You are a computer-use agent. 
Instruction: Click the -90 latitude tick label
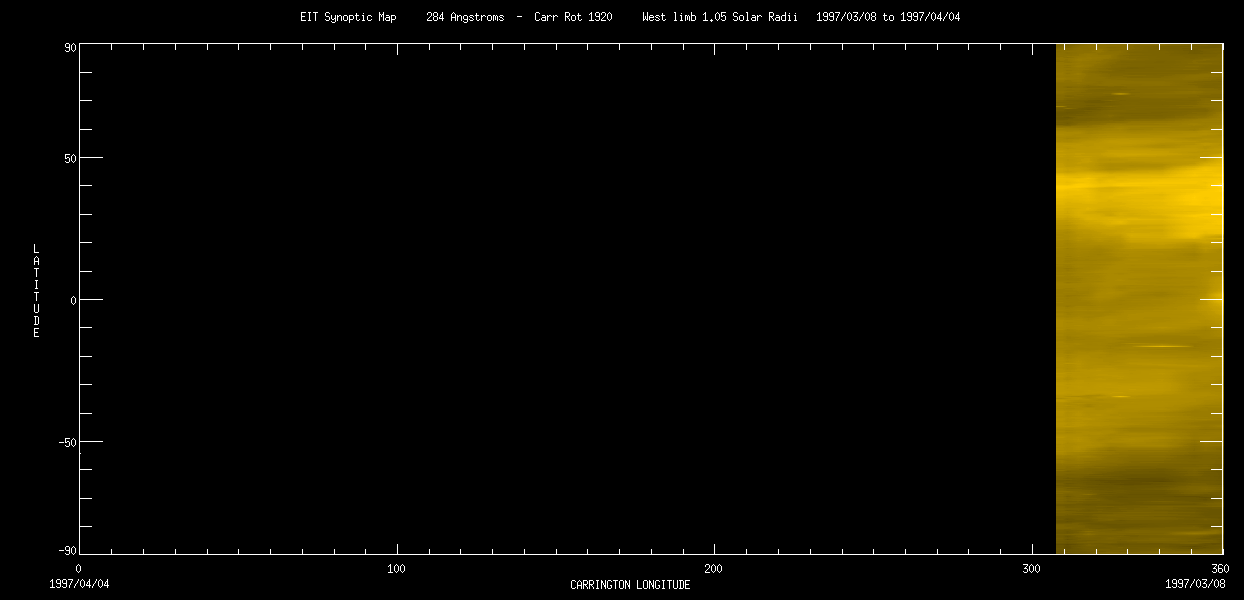point(67,550)
